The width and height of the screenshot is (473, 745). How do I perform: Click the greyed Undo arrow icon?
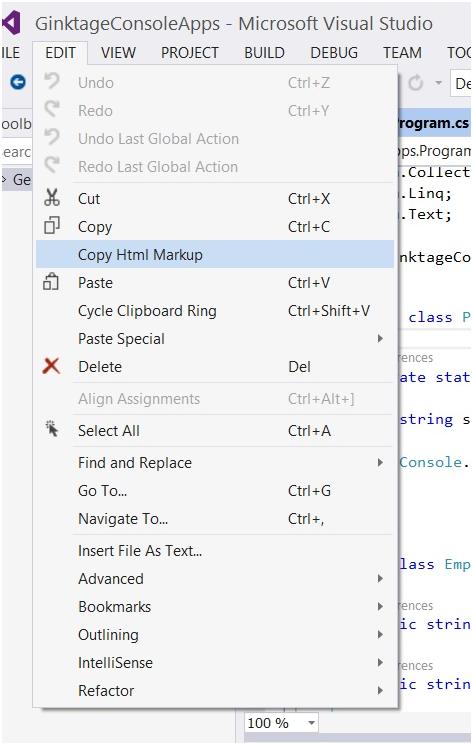click(52, 82)
